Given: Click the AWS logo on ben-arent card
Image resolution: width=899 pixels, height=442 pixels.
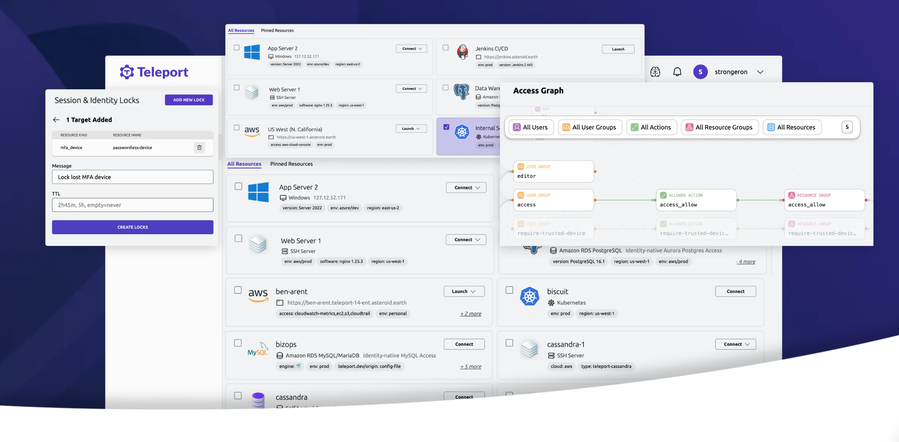Looking at the screenshot, I should pos(258,295).
